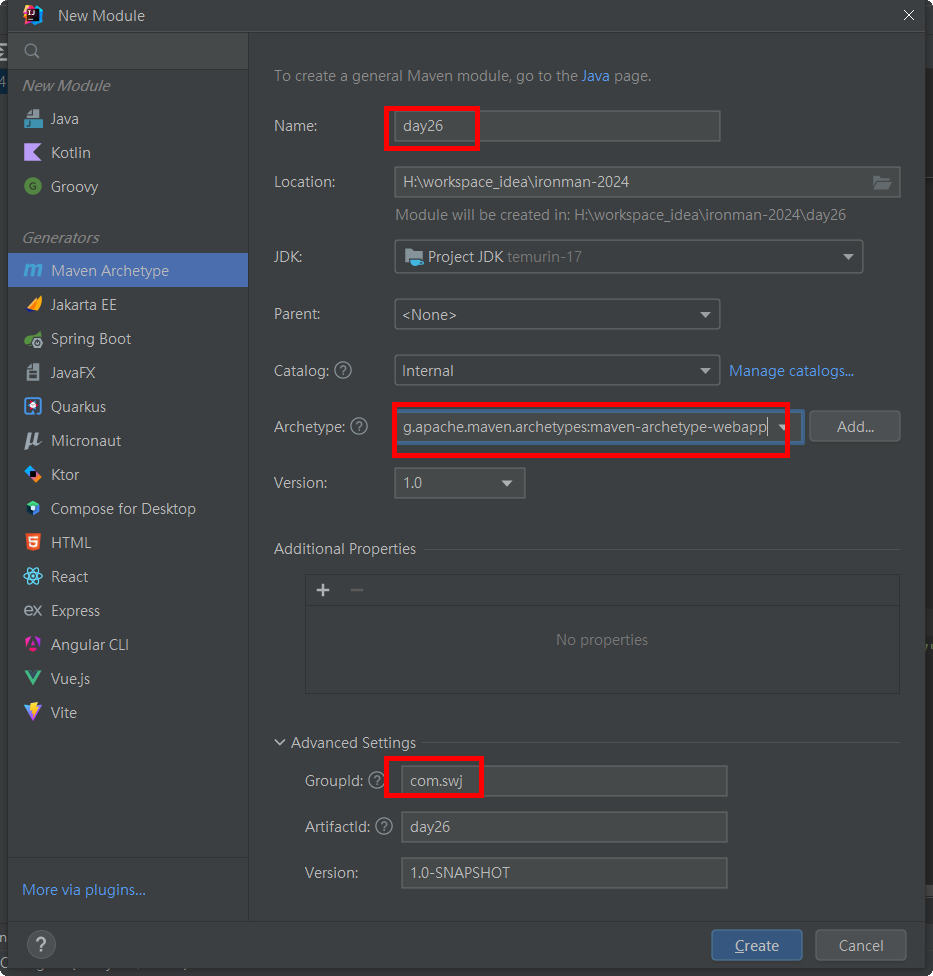Image resolution: width=933 pixels, height=976 pixels.
Task: Select the Groovy module icon
Action: [33, 186]
